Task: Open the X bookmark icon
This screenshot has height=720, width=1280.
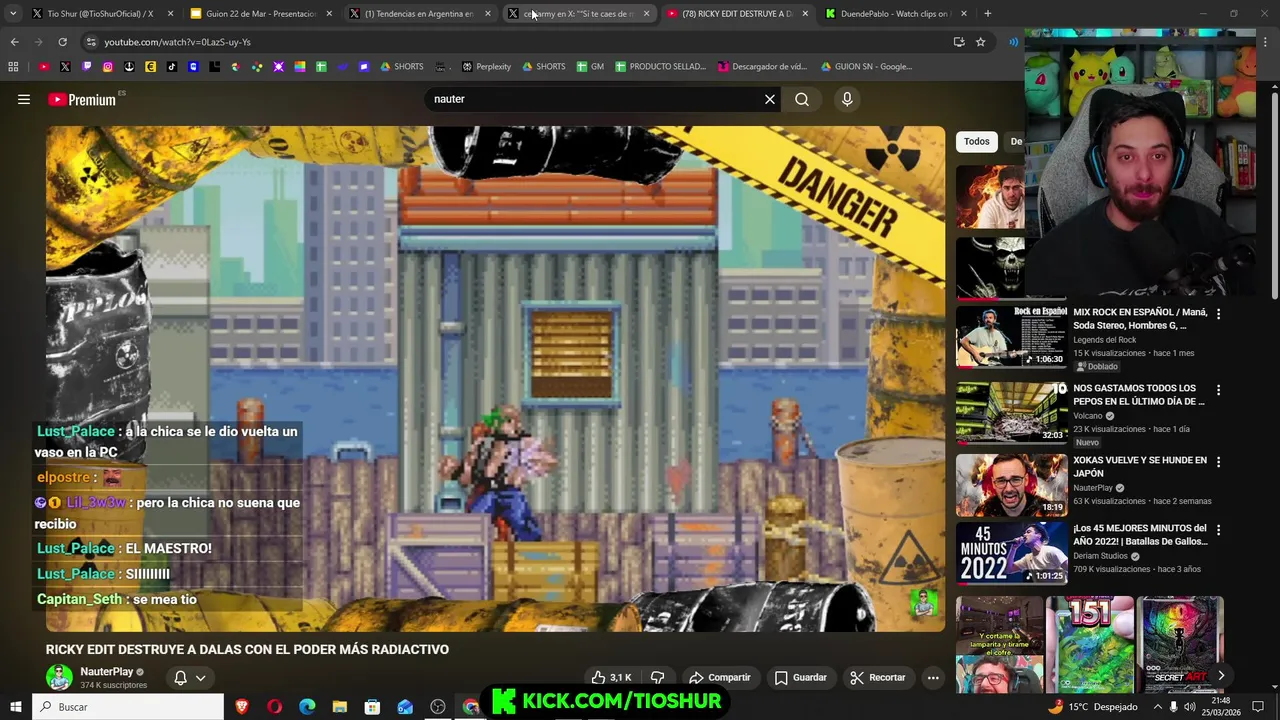Action: tap(65, 67)
